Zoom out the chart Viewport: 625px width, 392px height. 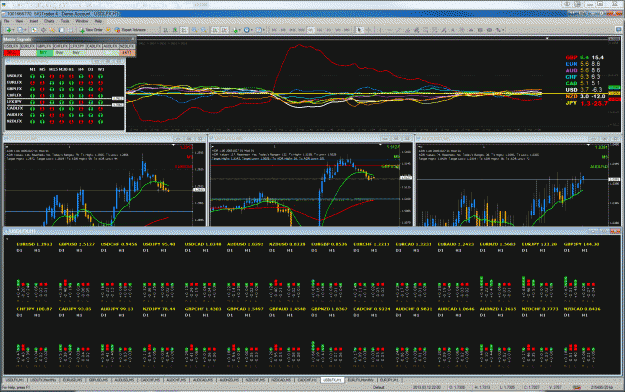point(203,30)
